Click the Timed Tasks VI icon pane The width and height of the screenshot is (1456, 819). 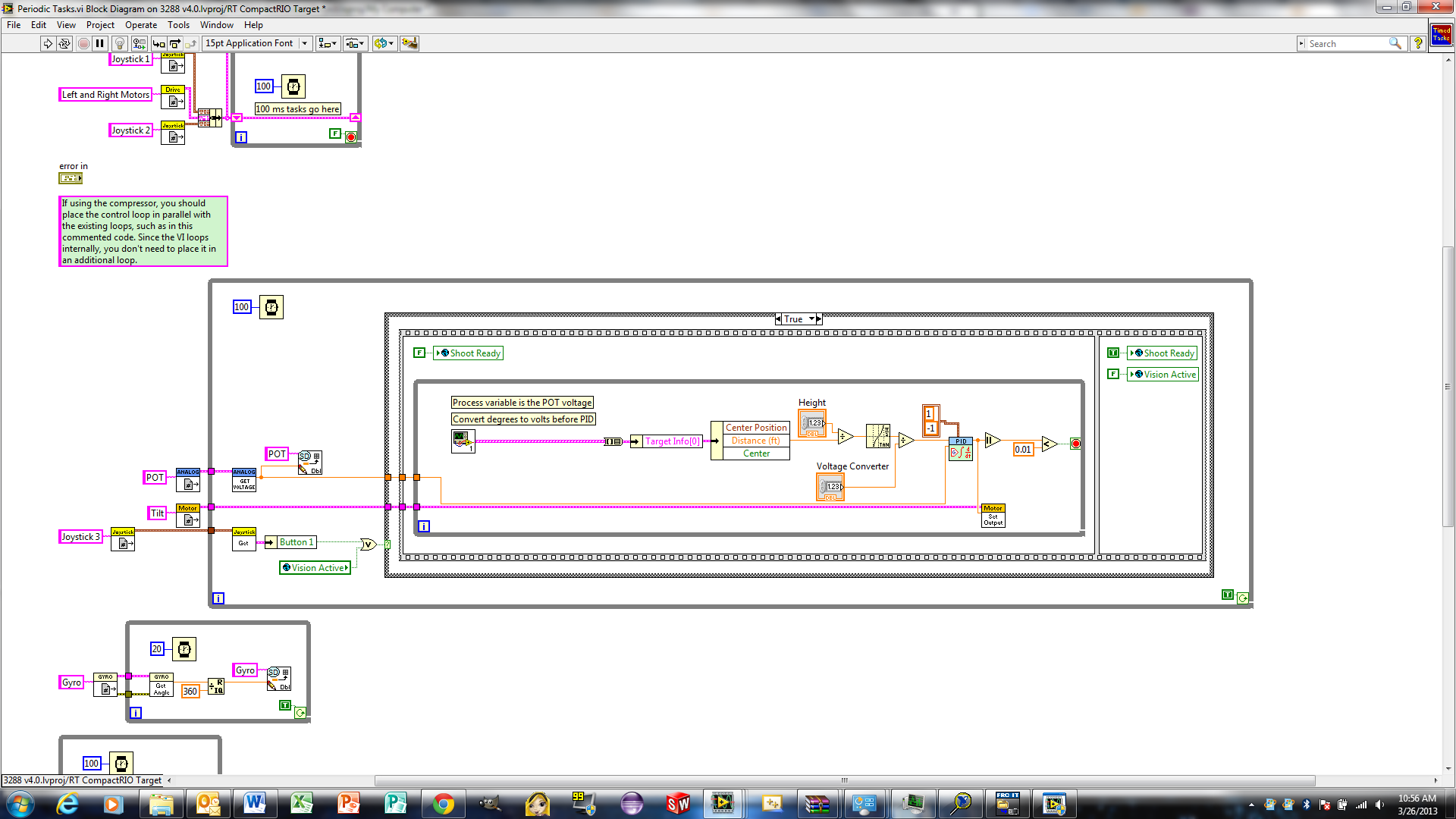pyautogui.click(x=1441, y=34)
